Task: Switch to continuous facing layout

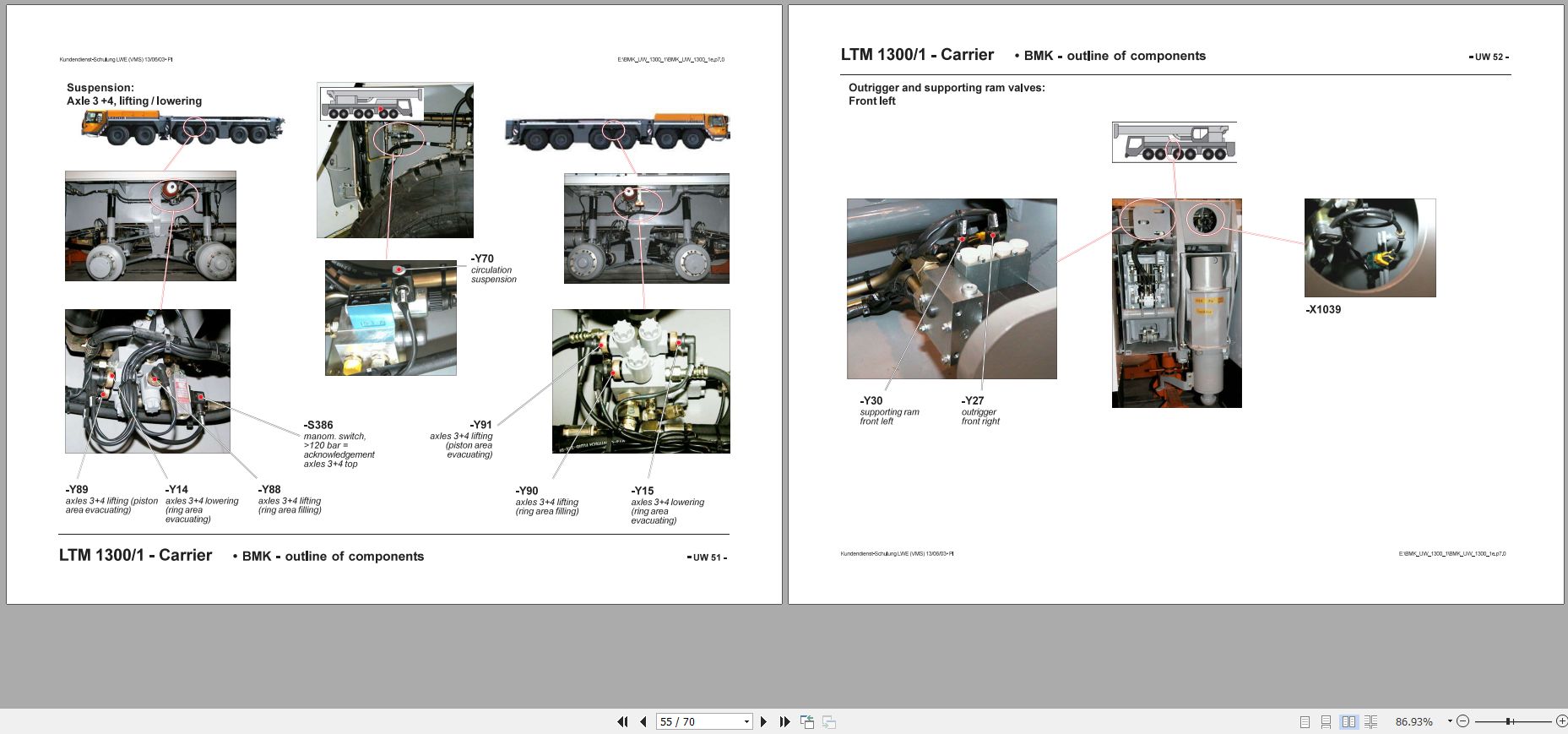Action: (x=1370, y=722)
